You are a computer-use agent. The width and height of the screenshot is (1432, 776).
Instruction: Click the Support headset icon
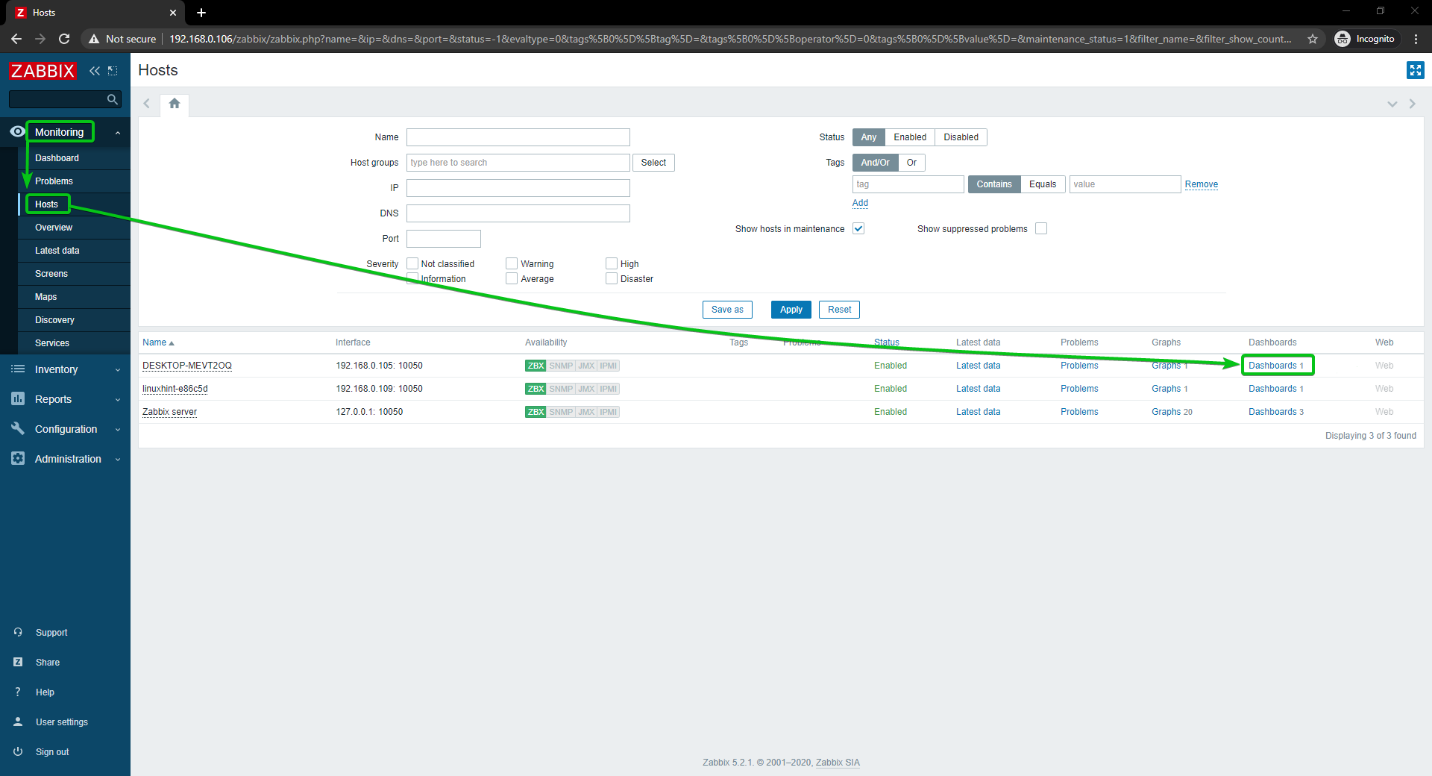point(18,632)
